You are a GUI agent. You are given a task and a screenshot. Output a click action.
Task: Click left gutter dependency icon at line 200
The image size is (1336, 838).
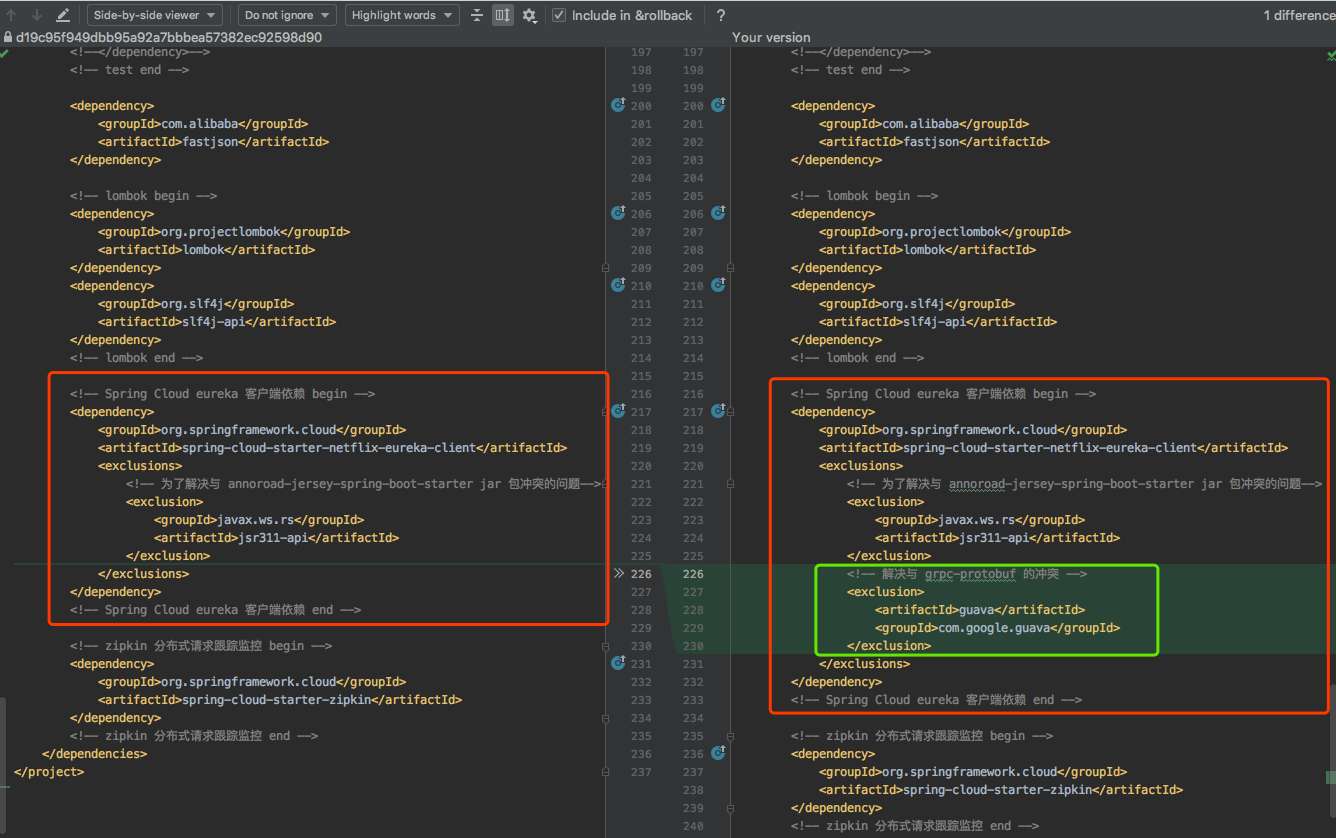[x=618, y=106]
